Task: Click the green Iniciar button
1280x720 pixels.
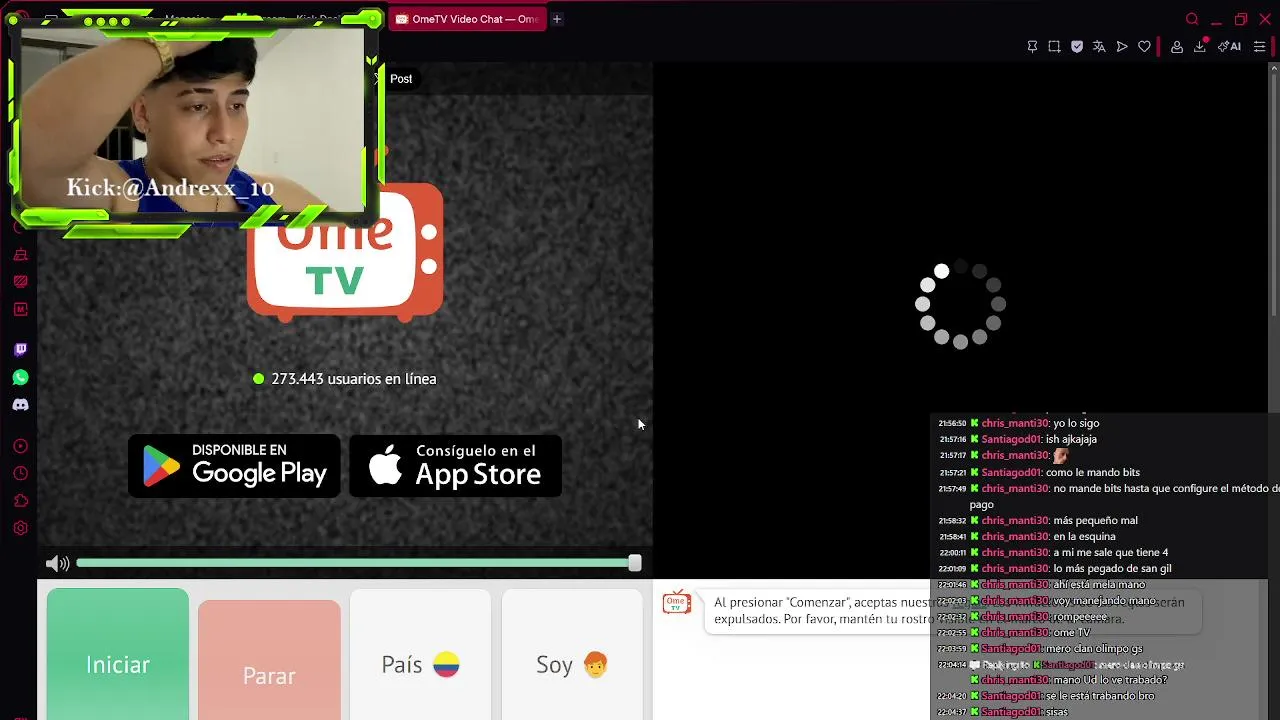Action: coord(117,655)
